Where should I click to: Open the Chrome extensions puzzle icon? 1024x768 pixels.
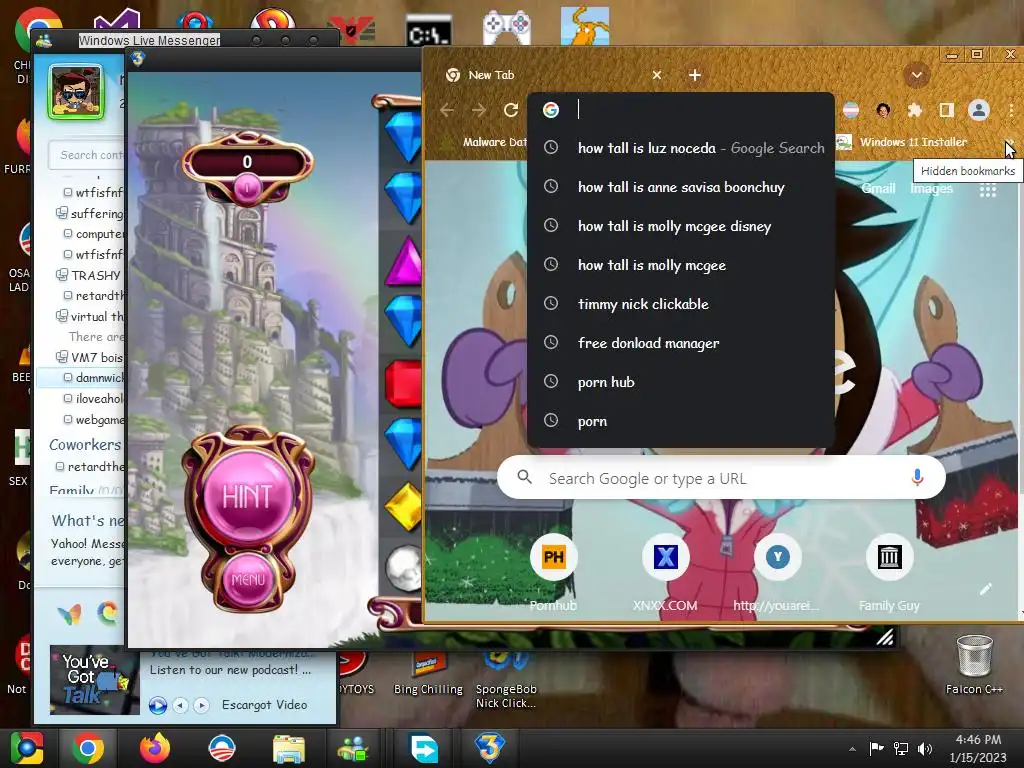coord(915,110)
